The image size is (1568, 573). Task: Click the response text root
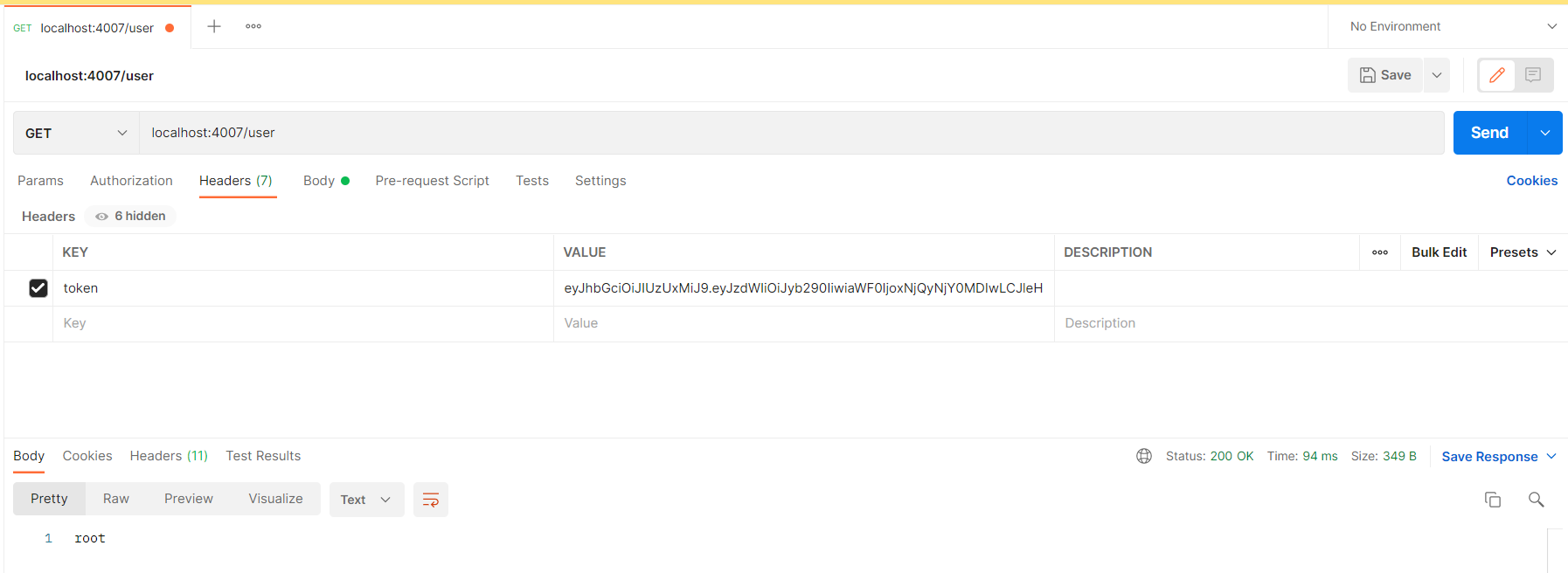[x=90, y=538]
